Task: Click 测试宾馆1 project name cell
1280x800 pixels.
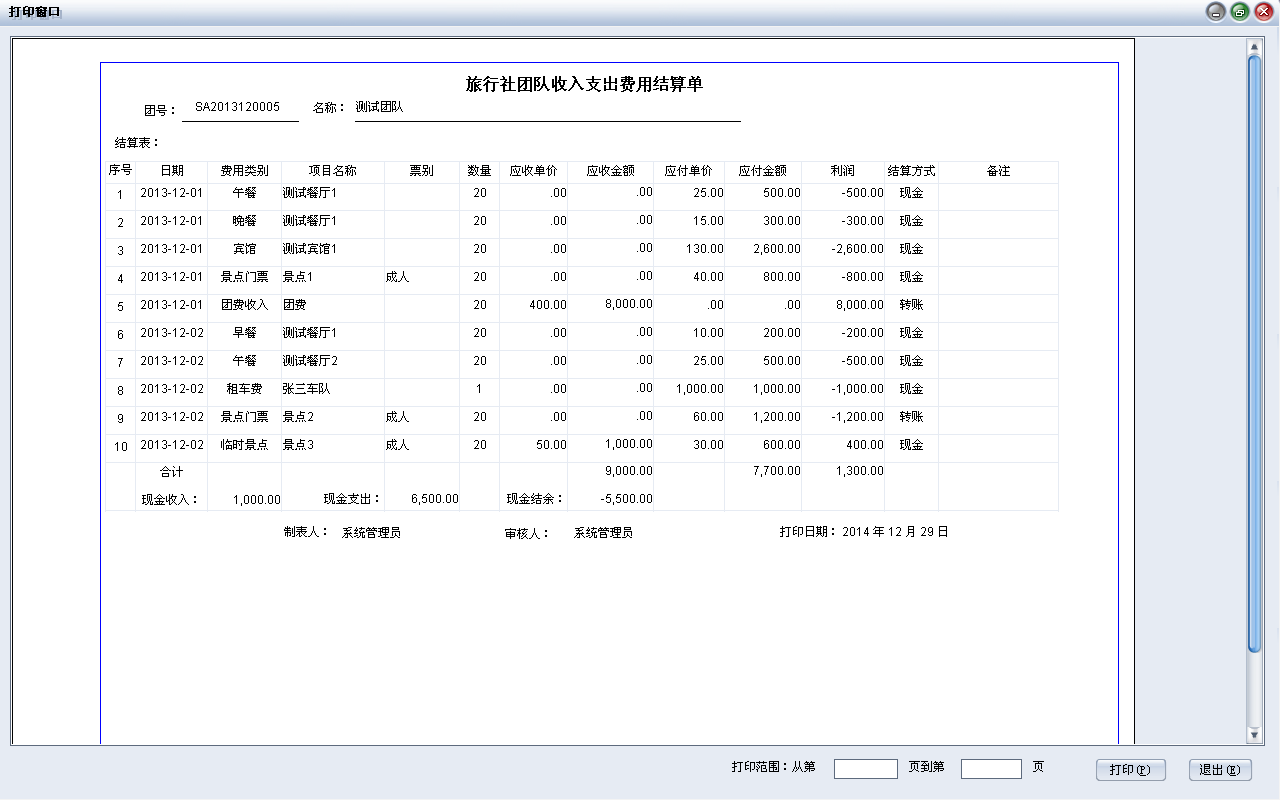Action: pyautogui.click(x=310, y=249)
